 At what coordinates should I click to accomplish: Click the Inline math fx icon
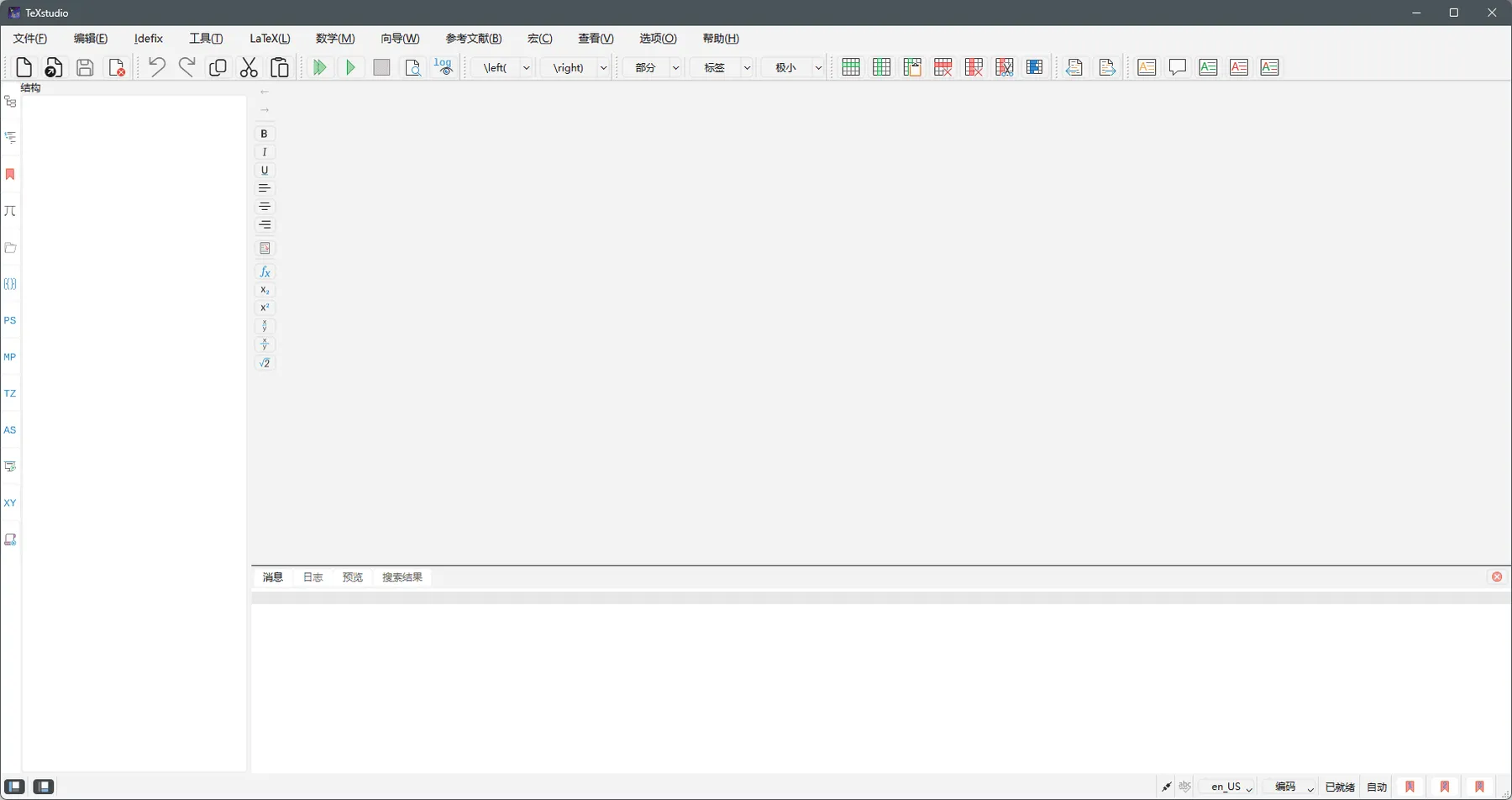point(265,271)
